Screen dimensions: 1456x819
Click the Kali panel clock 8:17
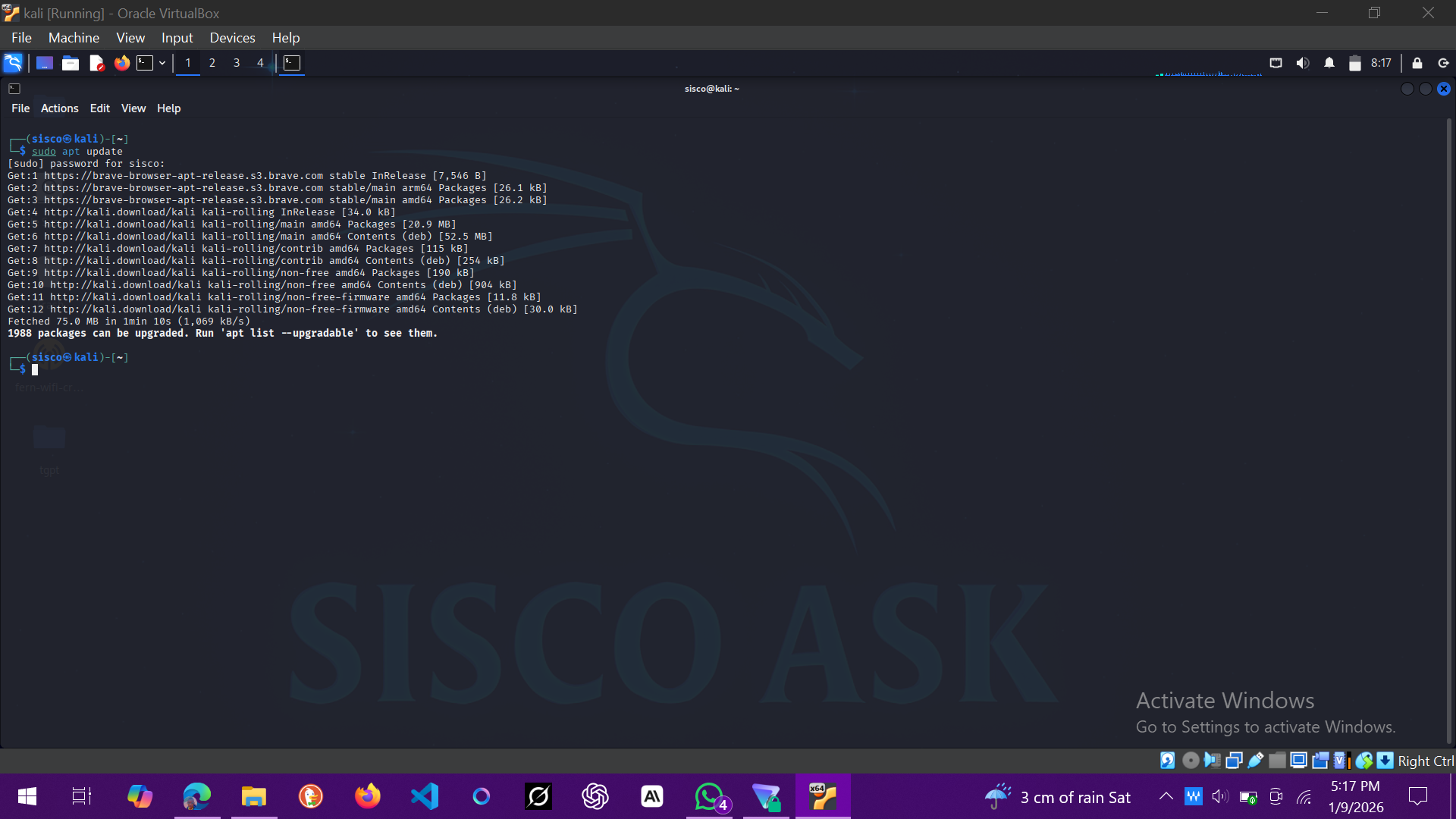(x=1381, y=63)
